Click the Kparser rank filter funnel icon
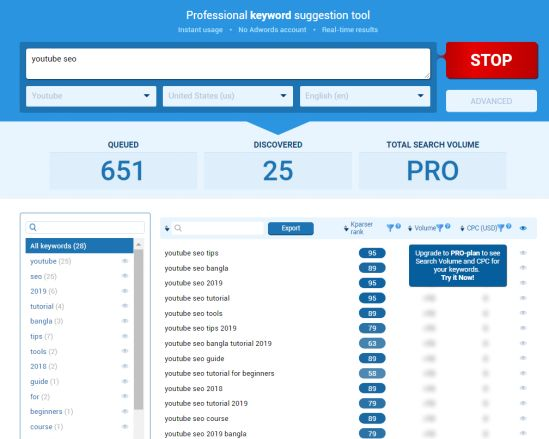 pos(390,228)
